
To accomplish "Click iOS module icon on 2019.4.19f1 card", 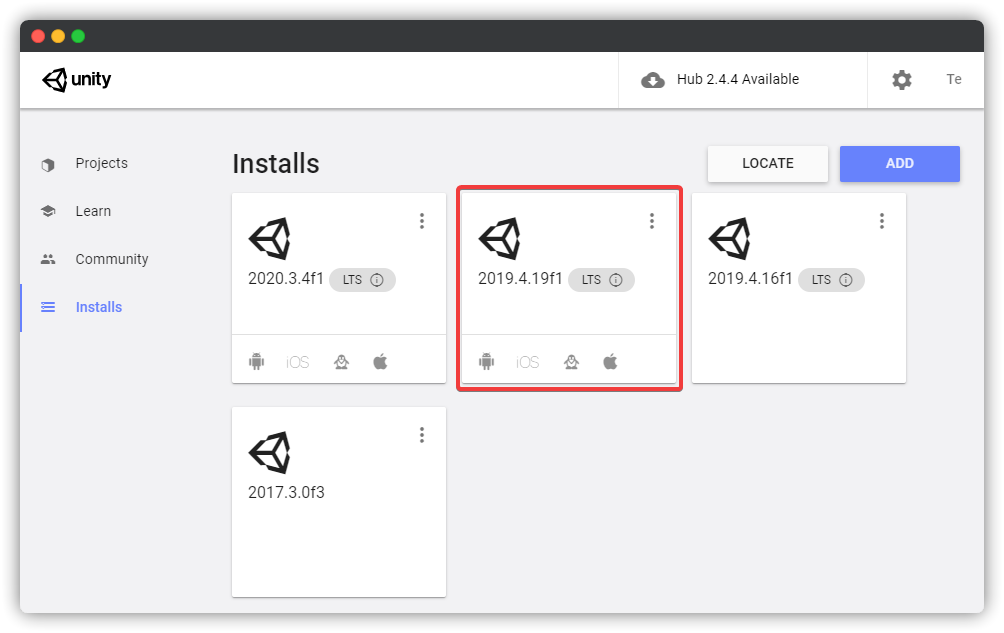I will pyautogui.click(x=527, y=362).
